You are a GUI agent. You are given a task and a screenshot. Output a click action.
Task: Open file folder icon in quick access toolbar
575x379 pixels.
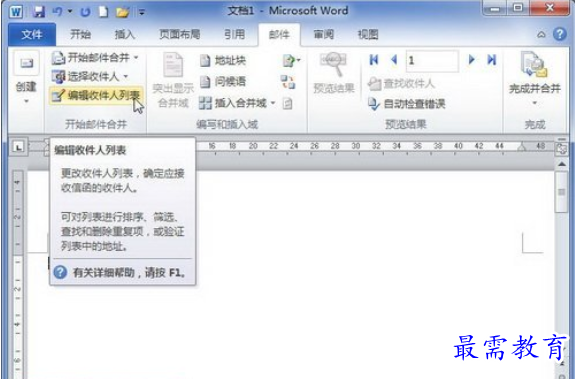(x=122, y=12)
